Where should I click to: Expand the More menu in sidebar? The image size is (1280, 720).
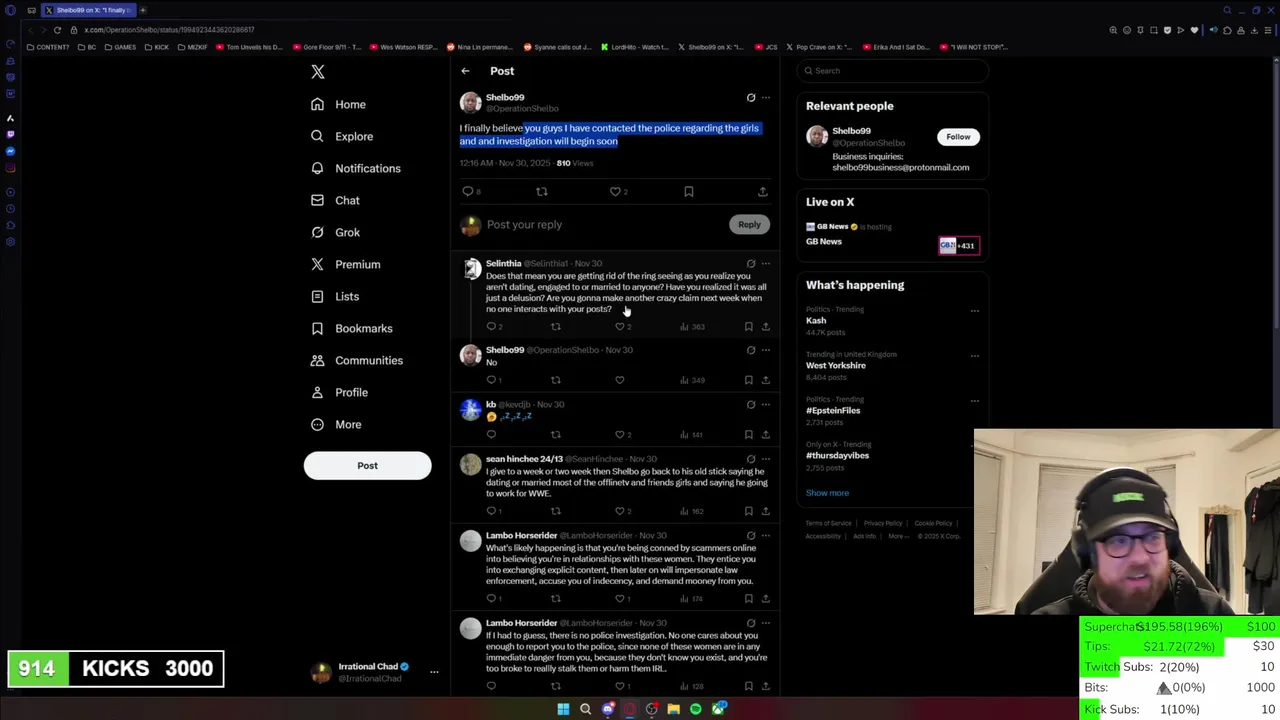pos(336,424)
